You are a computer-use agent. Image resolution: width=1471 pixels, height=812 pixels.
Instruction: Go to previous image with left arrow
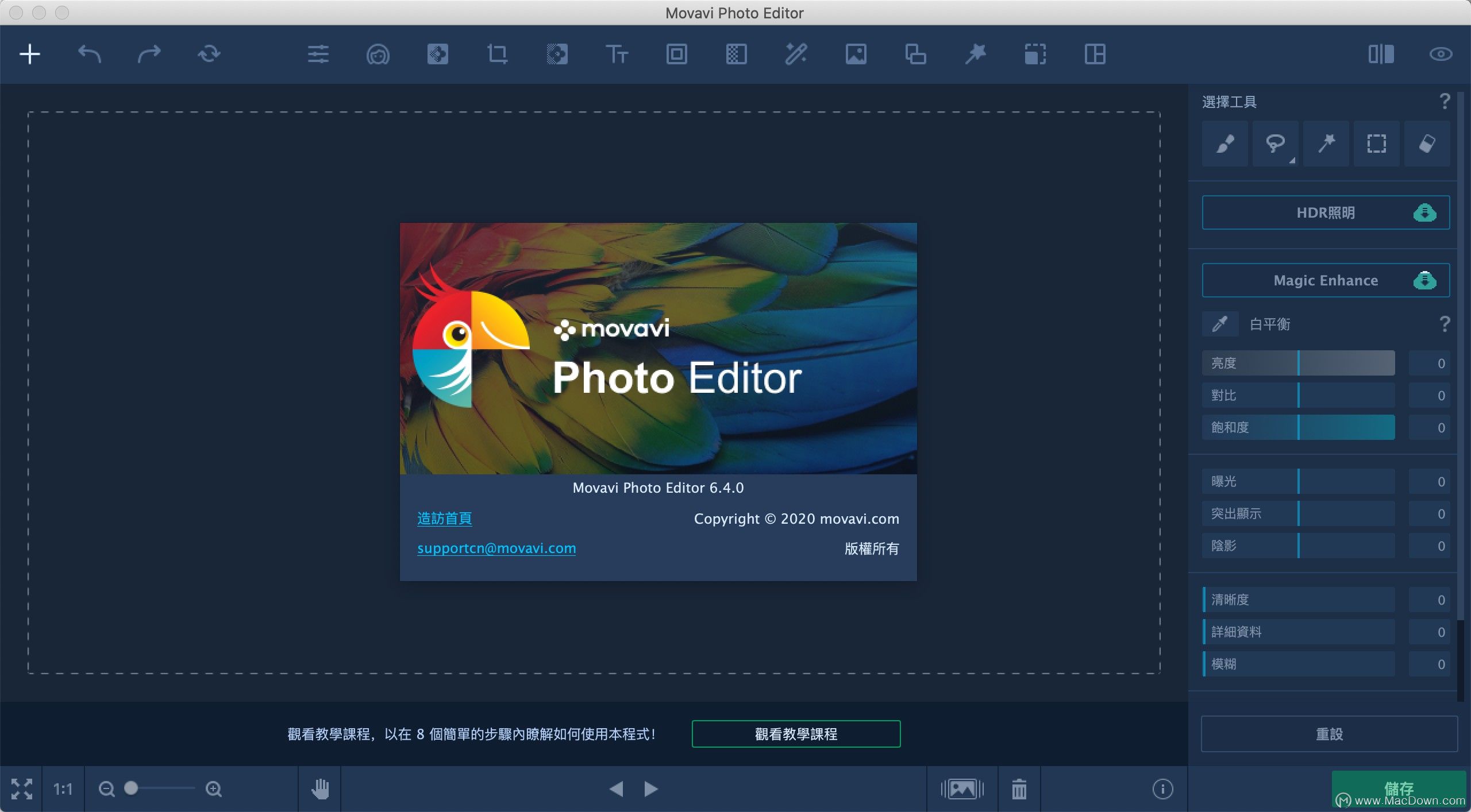[616, 789]
